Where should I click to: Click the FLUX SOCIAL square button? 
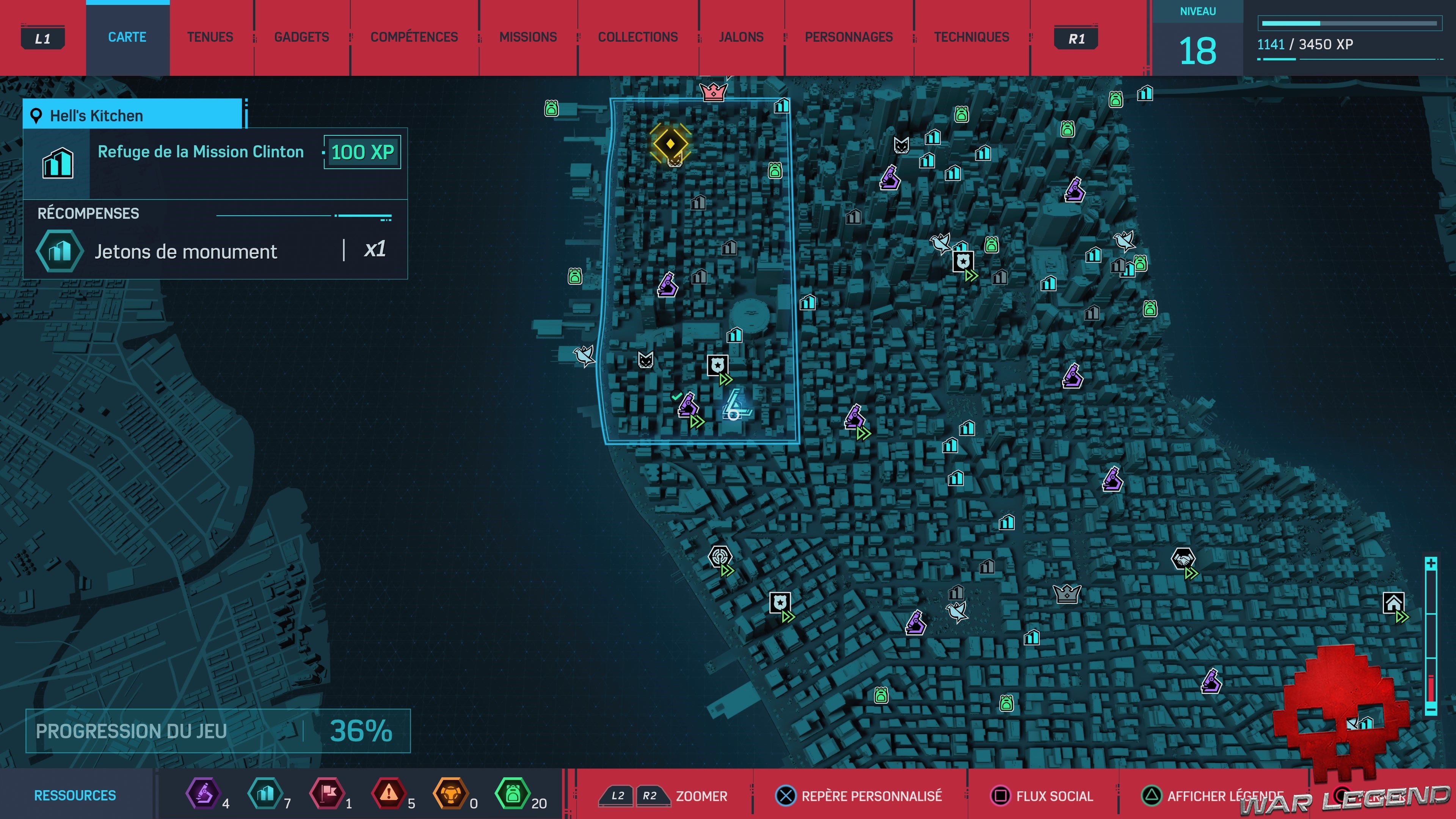tap(1001, 796)
